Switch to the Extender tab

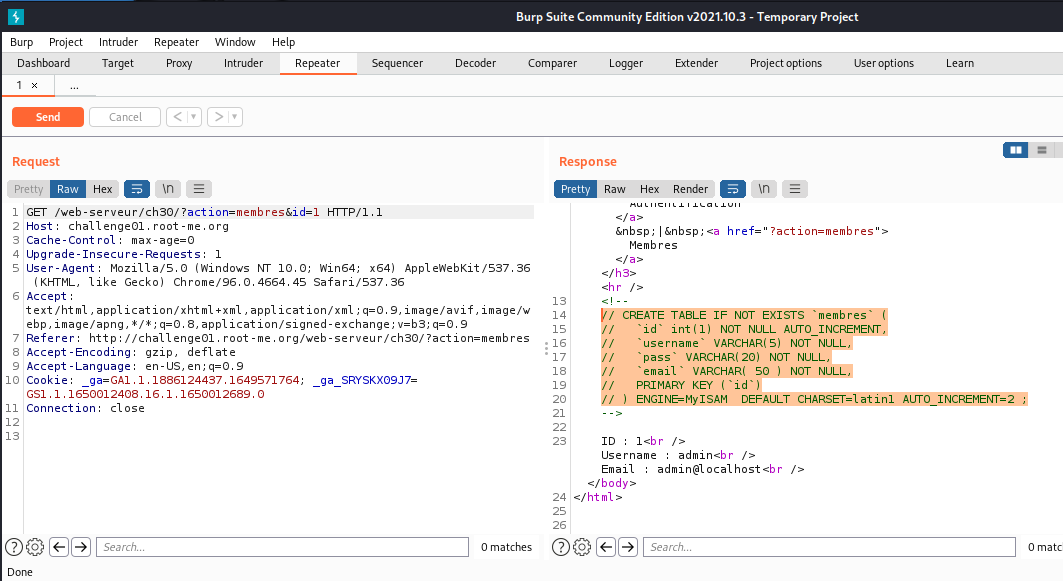pyautogui.click(x=696, y=63)
